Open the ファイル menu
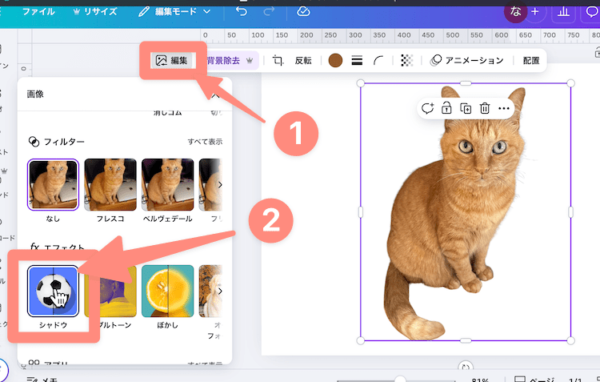The width and height of the screenshot is (600, 382). [38, 11]
